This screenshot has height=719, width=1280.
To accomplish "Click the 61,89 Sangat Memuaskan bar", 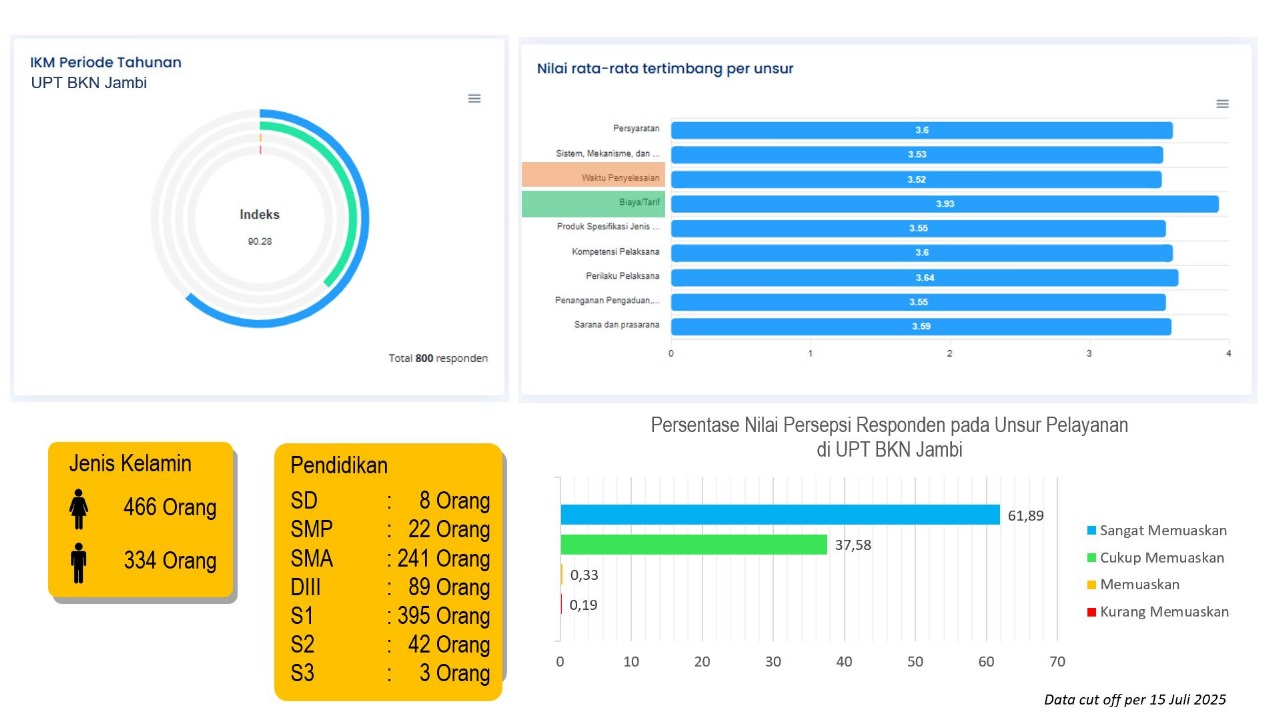I will pyautogui.click(x=779, y=515).
